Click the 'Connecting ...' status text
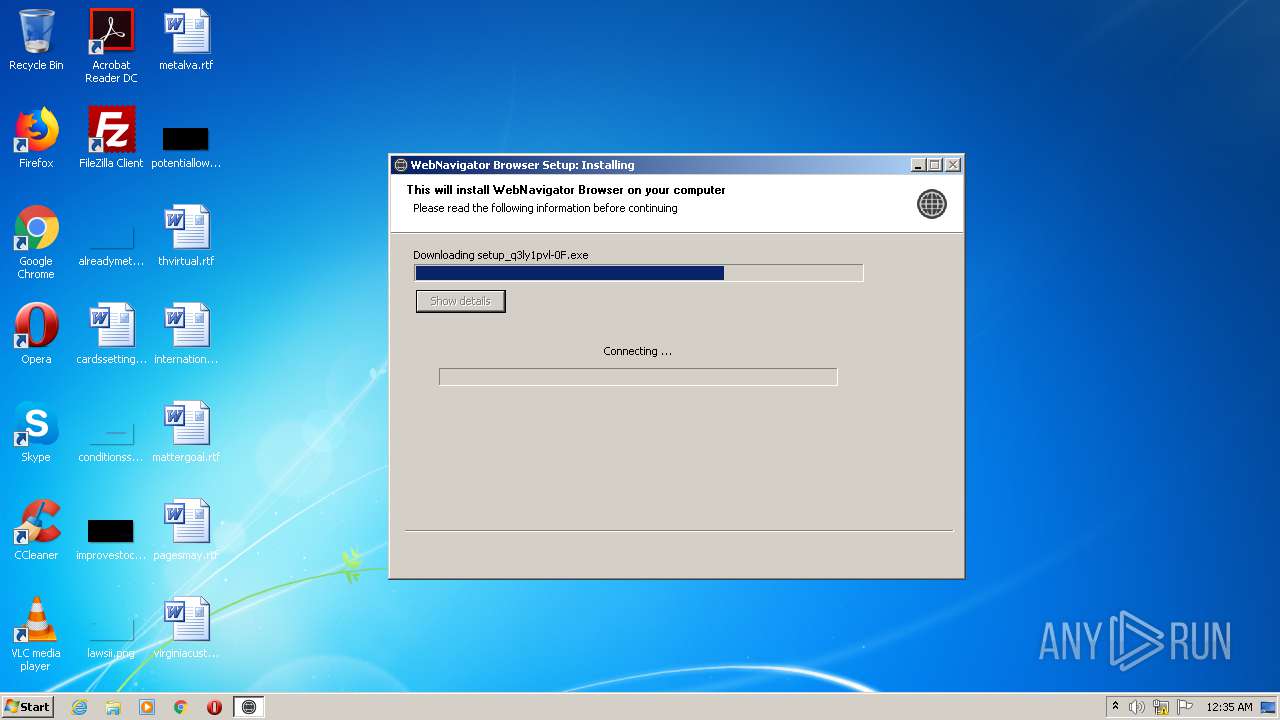1280x720 pixels. pyautogui.click(x=638, y=351)
